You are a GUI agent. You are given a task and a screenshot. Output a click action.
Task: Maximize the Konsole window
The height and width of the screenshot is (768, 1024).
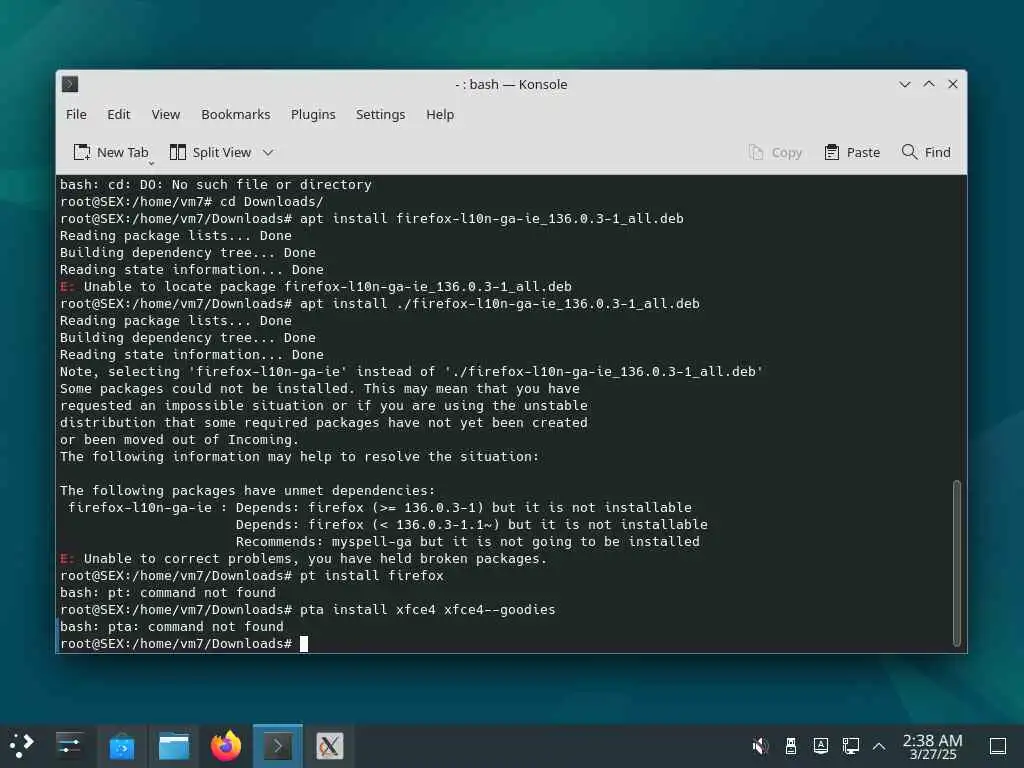click(x=929, y=84)
